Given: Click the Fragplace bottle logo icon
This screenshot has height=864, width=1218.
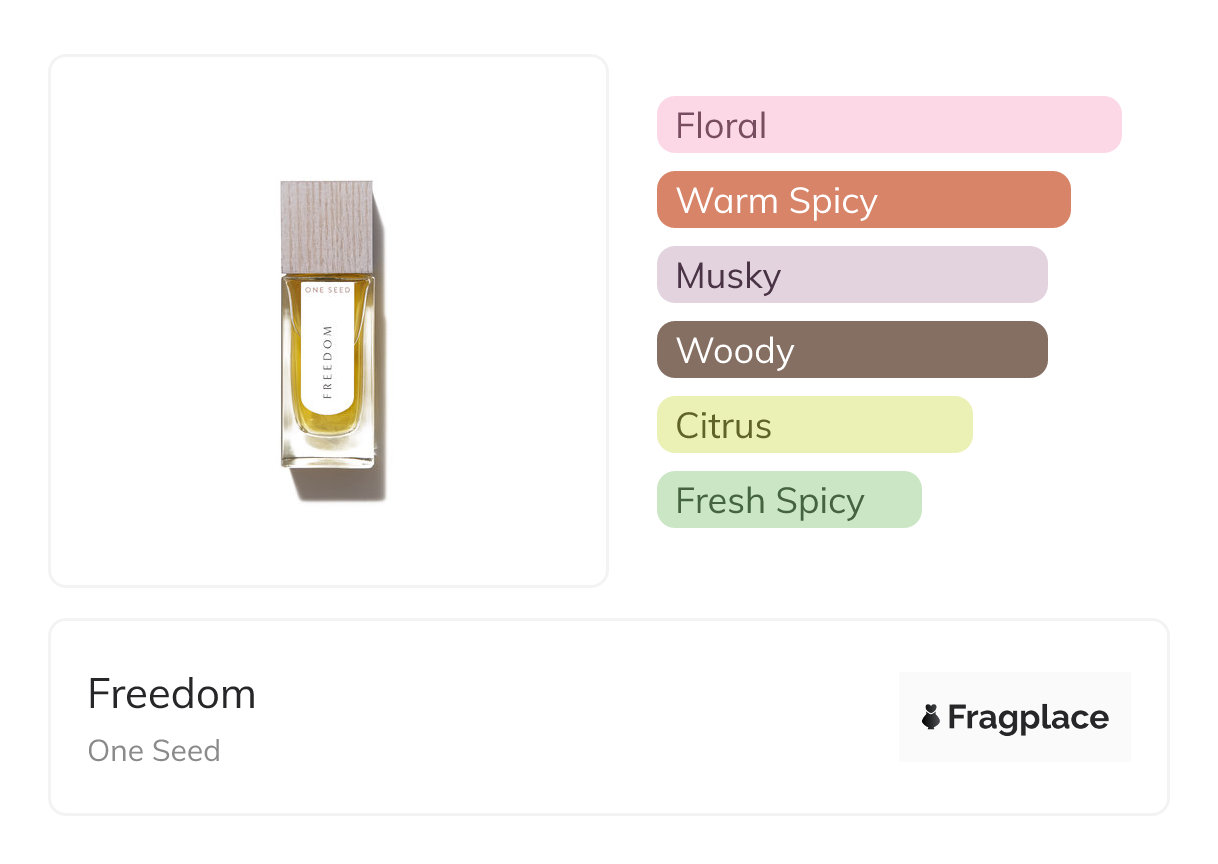Looking at the screenshot, I should pos(931,717).
